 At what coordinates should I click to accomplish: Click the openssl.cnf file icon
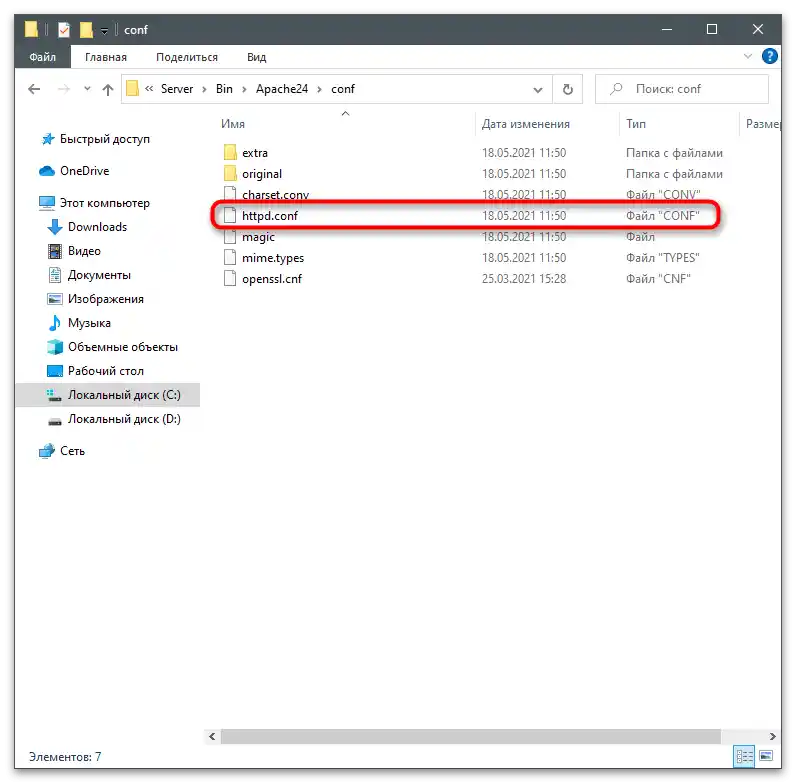[x=230, y=279]
